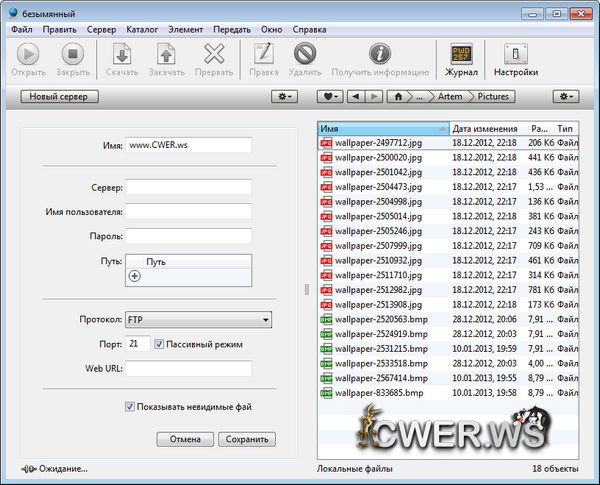Click JPG icon of wallpaper-2497712.jpg
Screen dimensions: 600x485
326,143
